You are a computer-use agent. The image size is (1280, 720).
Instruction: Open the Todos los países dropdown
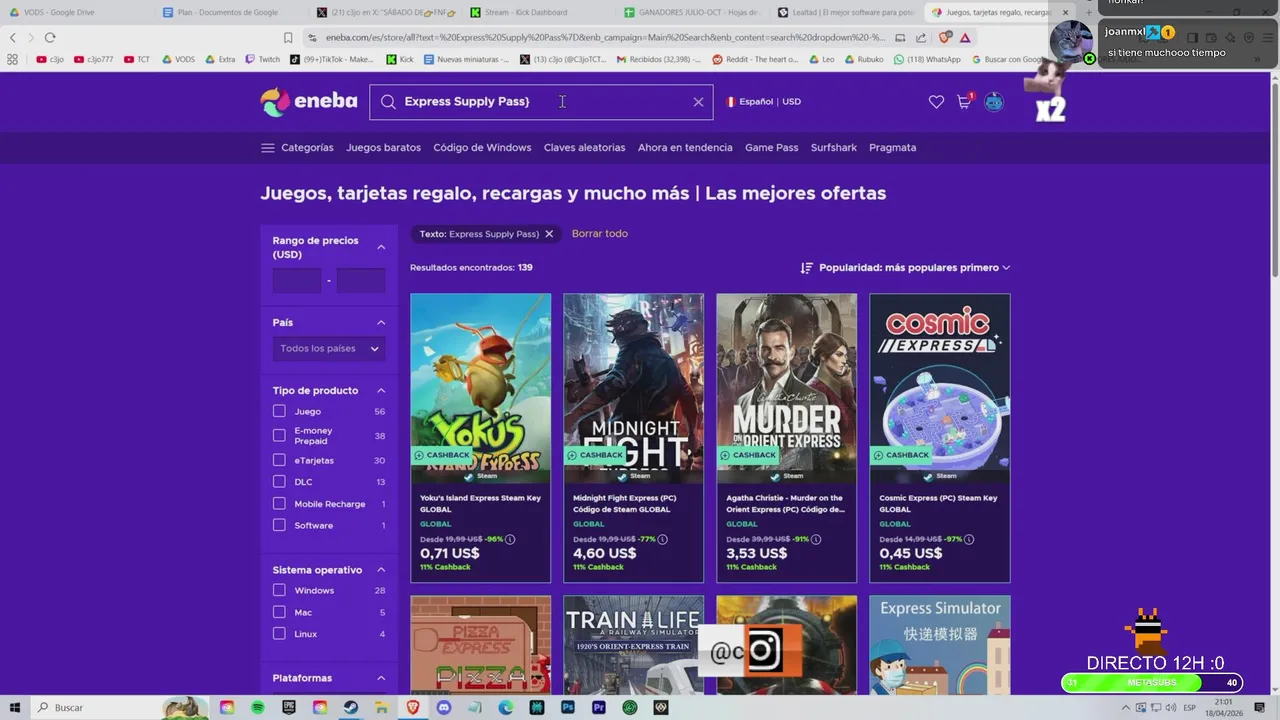click(x=329, y=349)
